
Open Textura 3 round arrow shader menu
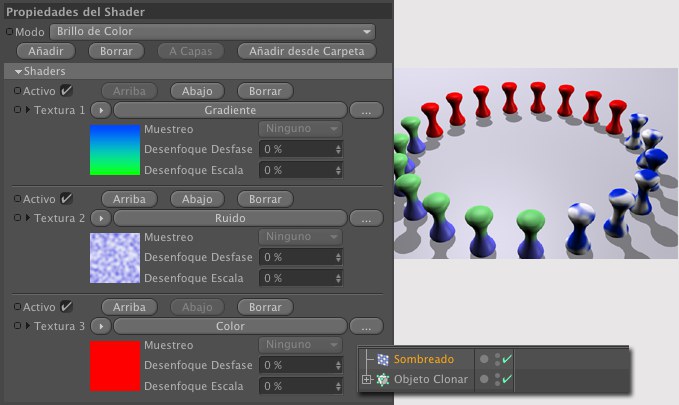101,326
